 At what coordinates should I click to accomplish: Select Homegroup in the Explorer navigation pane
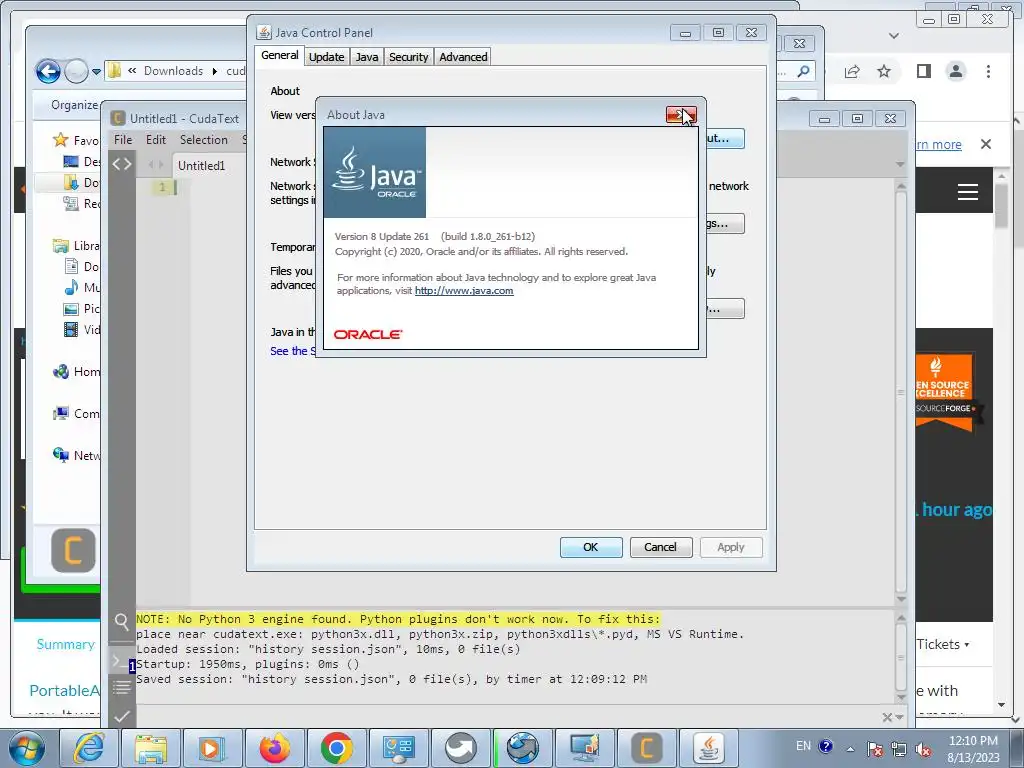[x=76, y=372]
